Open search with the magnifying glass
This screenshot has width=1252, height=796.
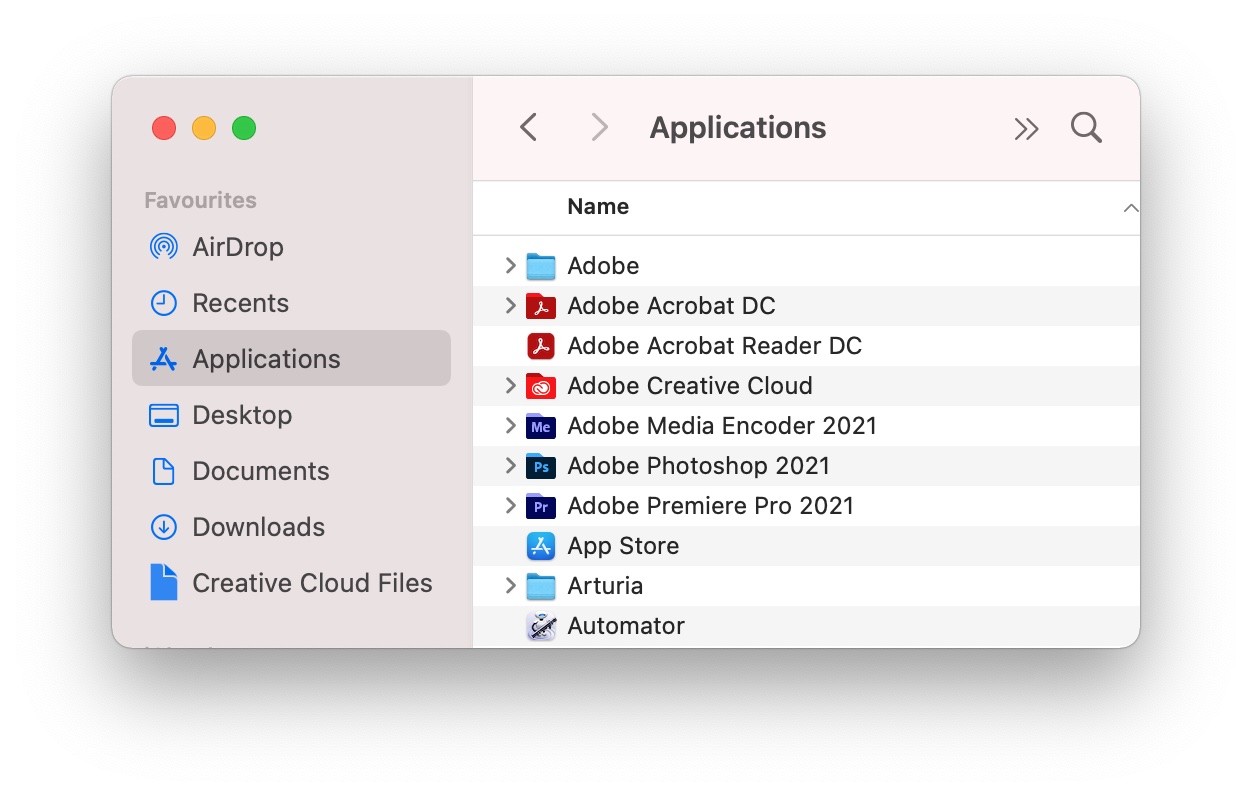click(1086, 128)
